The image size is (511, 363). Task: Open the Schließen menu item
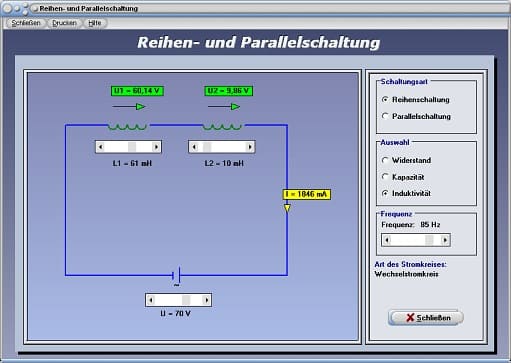click(26, 23)
